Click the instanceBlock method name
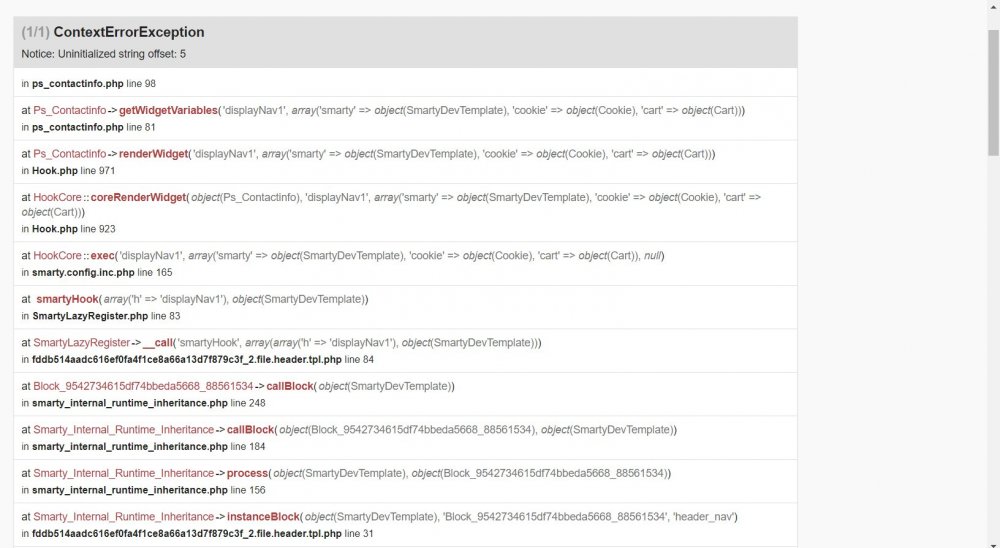This screenshot has height=548, width=1000. 263,517
